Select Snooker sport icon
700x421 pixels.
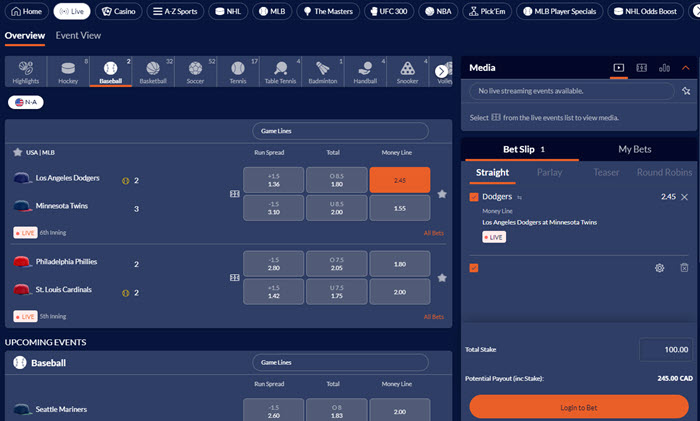[408, 71]
